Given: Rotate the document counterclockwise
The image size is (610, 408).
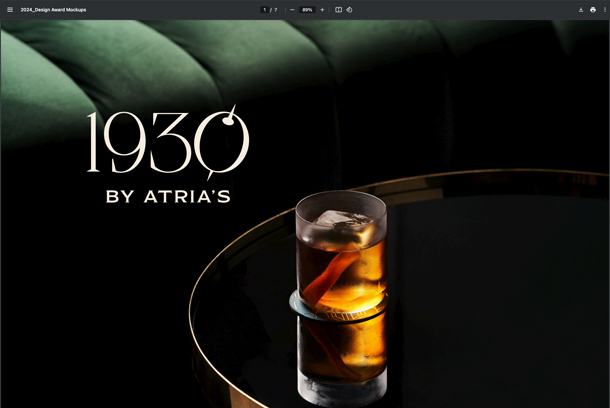Looking at the screenshot, I should point(349,10).
